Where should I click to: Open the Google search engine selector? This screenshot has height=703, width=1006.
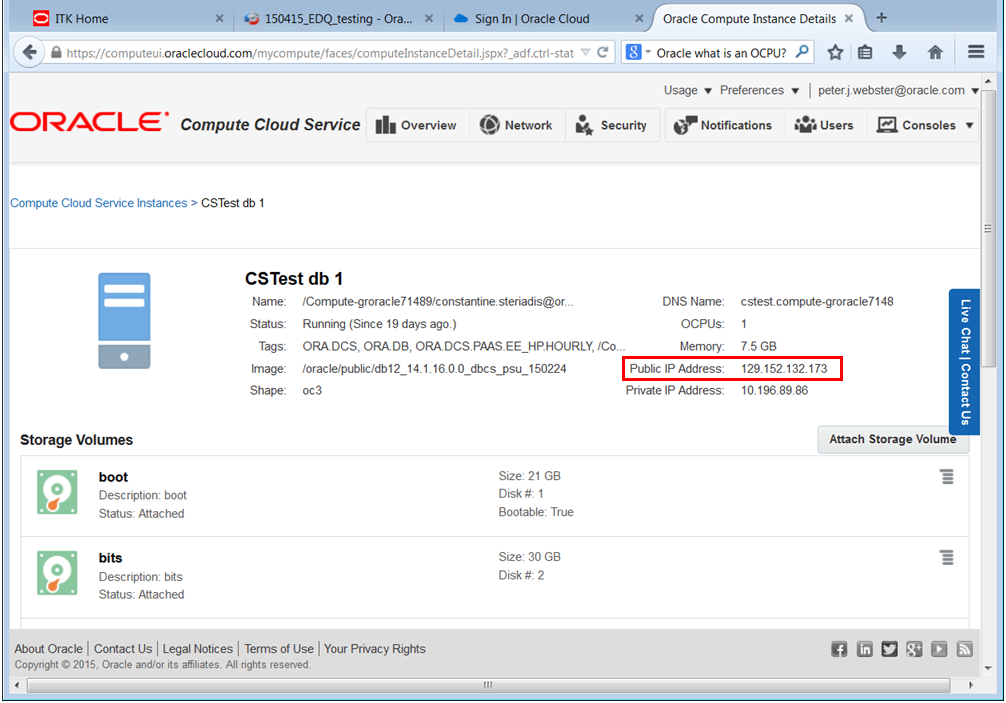(637, 53)
